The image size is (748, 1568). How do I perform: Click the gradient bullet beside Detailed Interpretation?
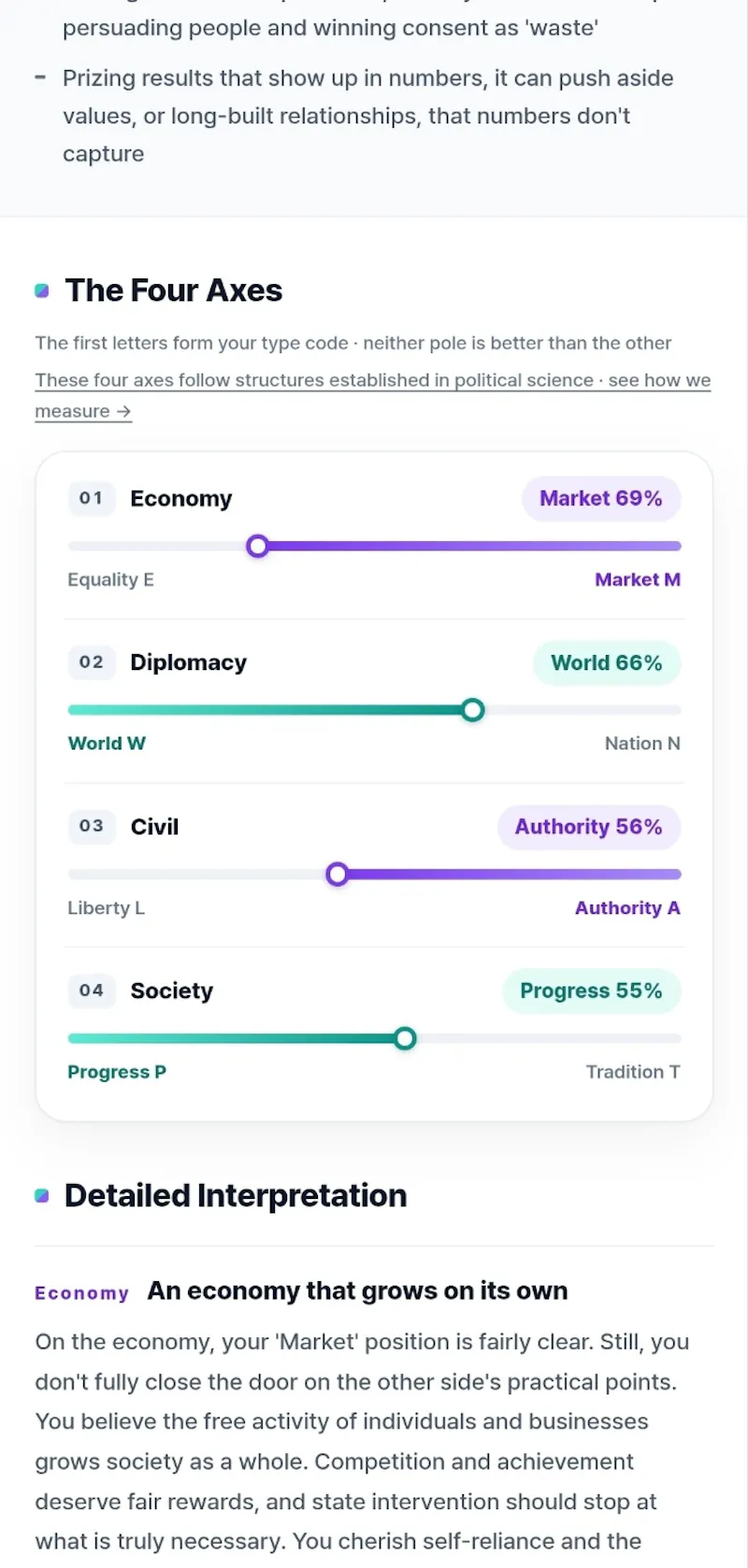click(42, 1195)
